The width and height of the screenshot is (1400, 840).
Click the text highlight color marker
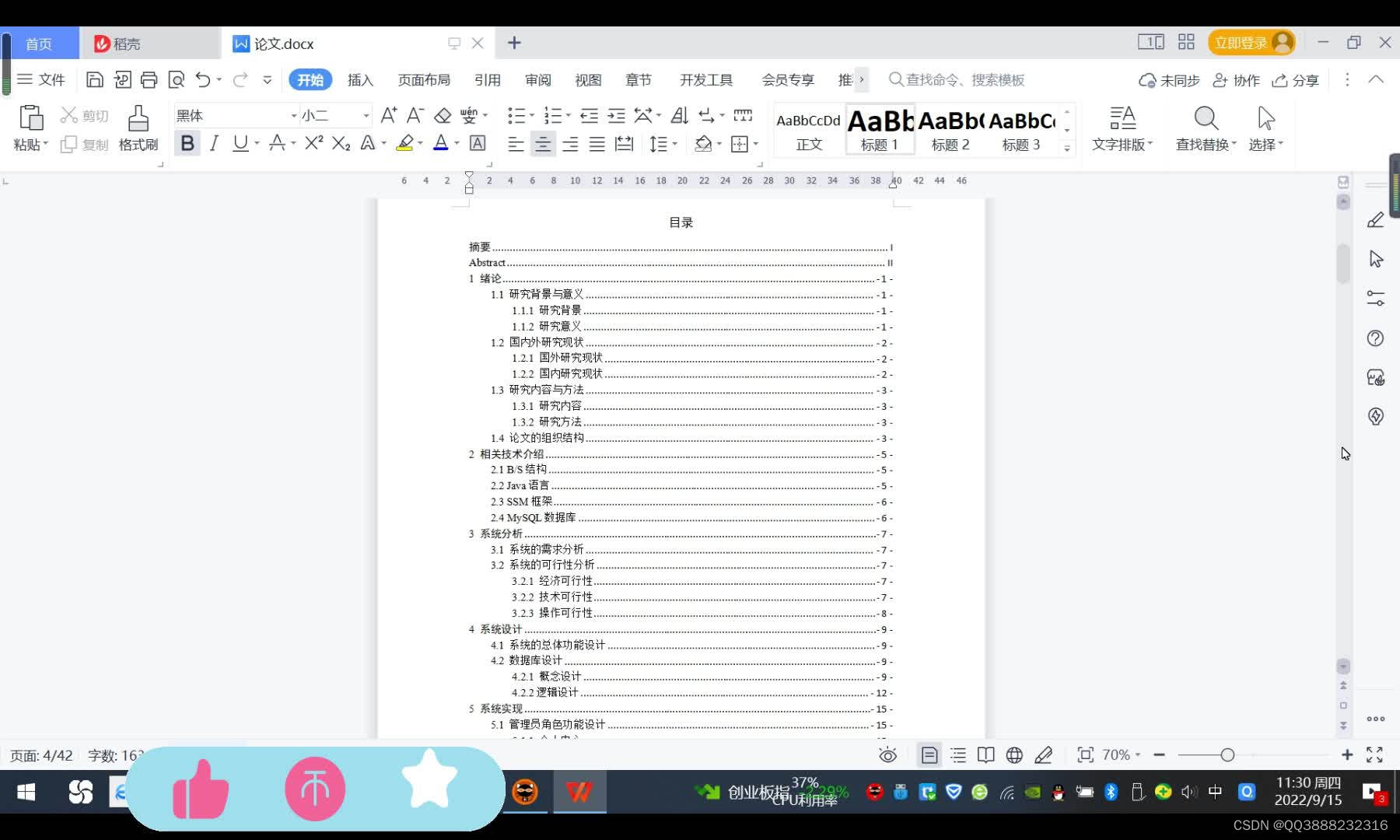coord(404,143)
